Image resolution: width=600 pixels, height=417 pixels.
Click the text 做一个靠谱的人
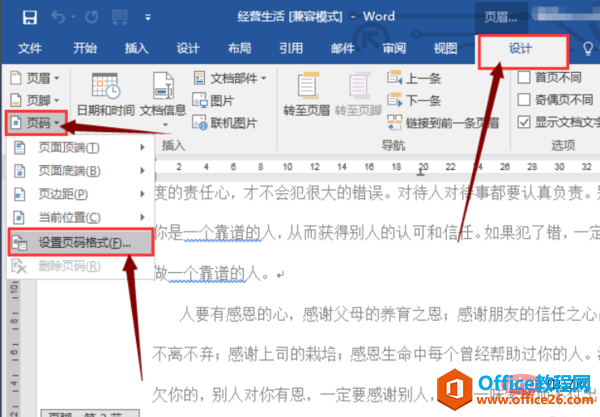(210, 273)
